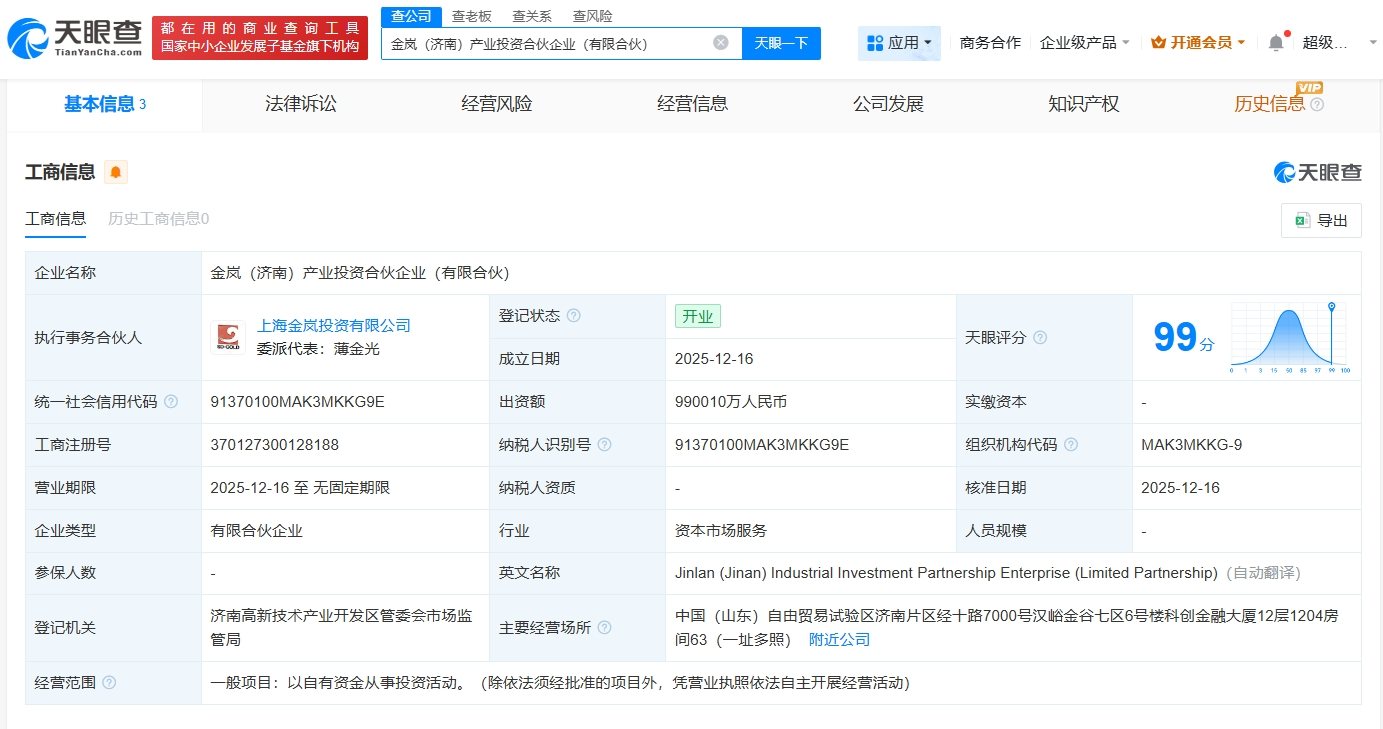Viewport: 1383px width, 729px height.
Task: Clear the search box with X icon
Action: [x=720, y=43]
